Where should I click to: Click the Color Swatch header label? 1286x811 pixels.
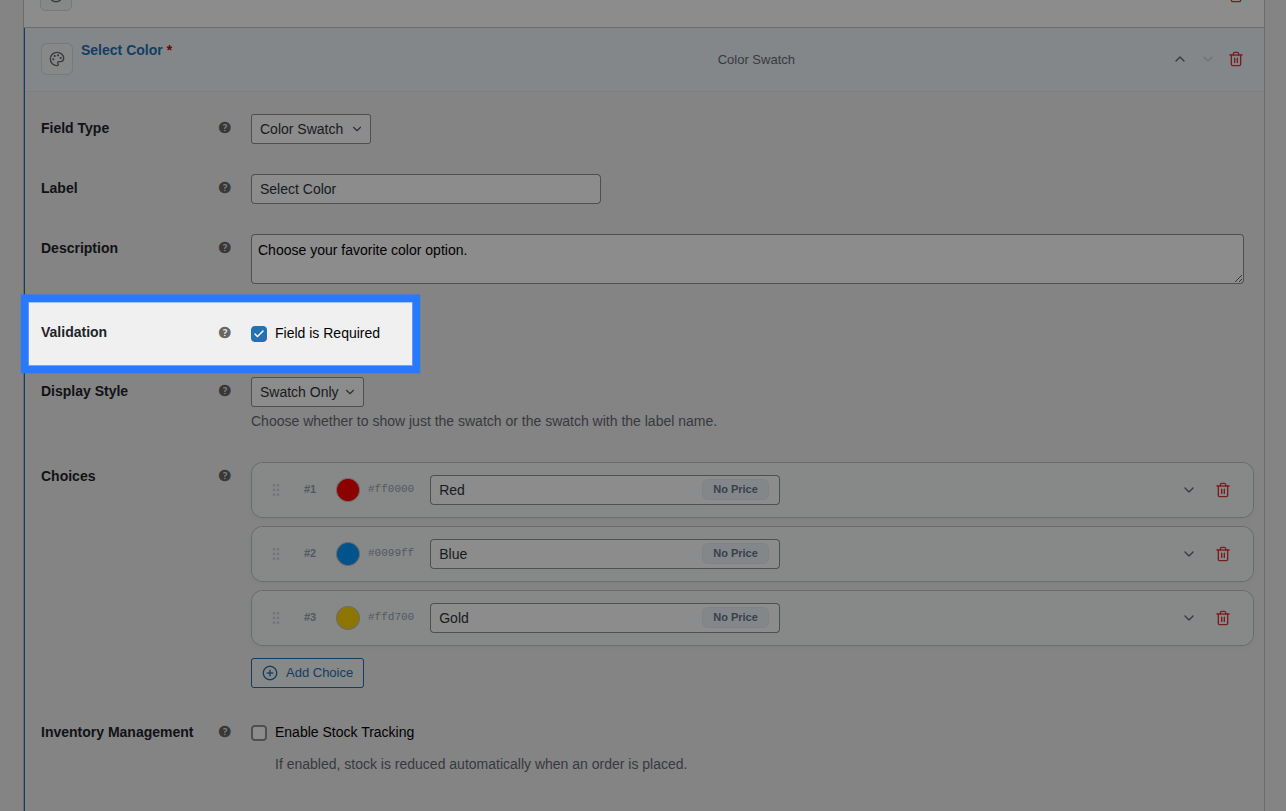[756, 60]
